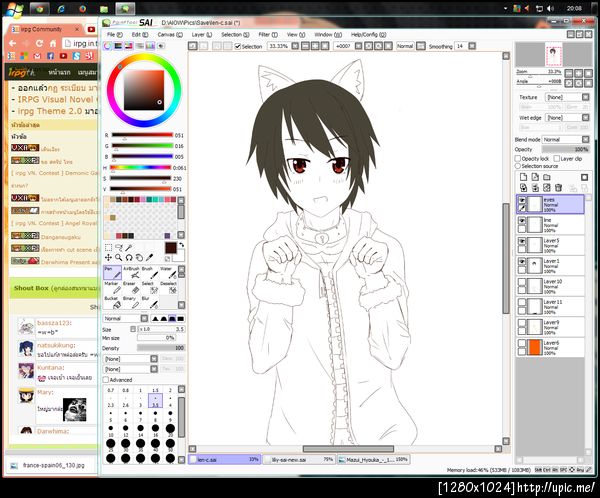Image resolution: width=600 pixels, height=498 pixels.
Task: Enable the Advanced brush settings checkbox
Action: (x=106, y=380)
